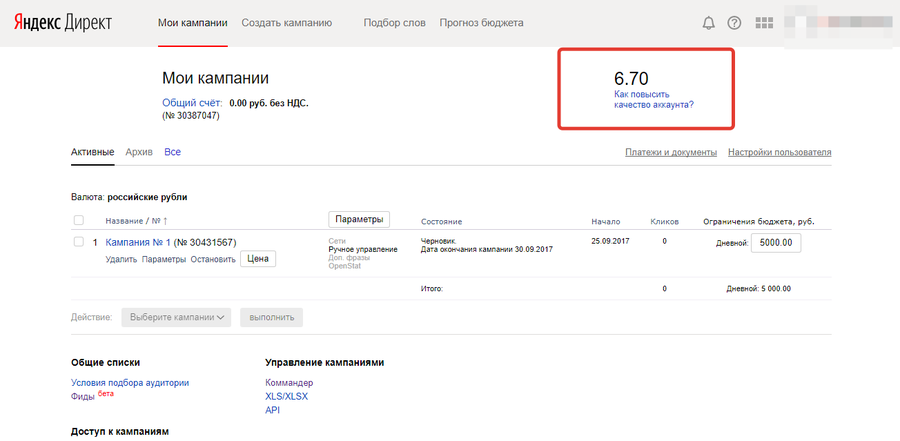Screen dimensions: 900x441
Task: Sort by Название / № column header
Action: click(137, 221)
